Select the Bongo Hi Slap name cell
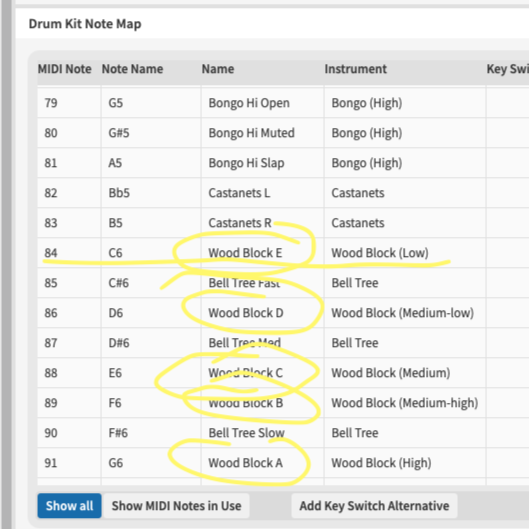This screenshot has width=529, height=529. [262, 163]
